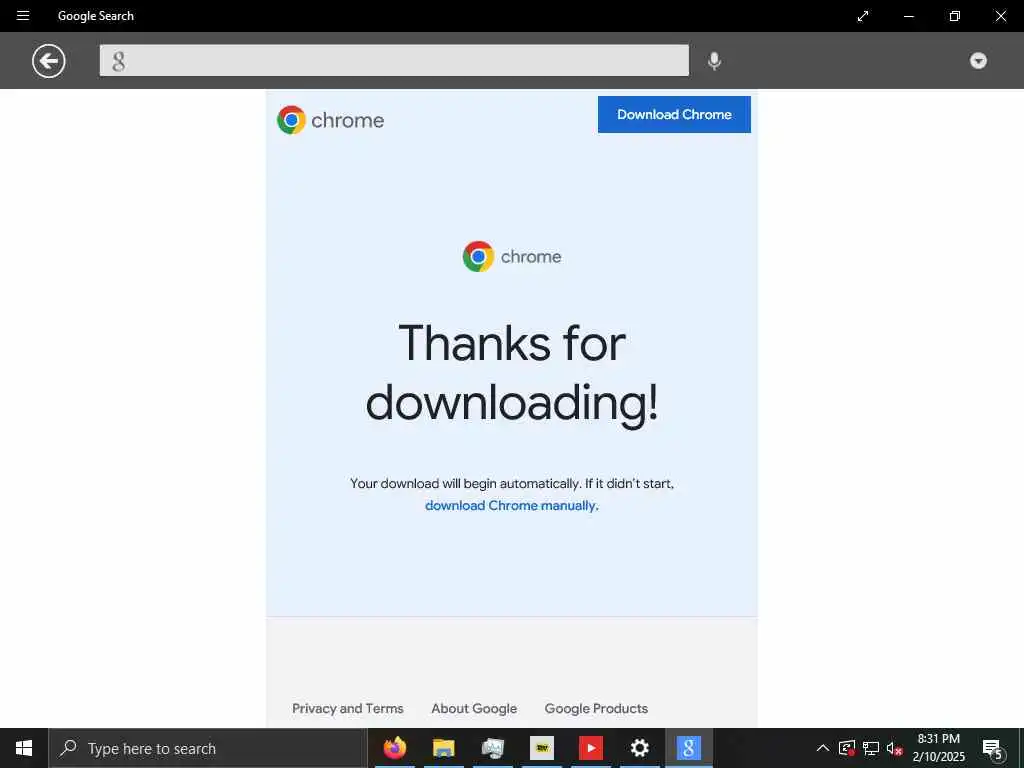
Task: Open the notification center icon
Action: [992, 748]
